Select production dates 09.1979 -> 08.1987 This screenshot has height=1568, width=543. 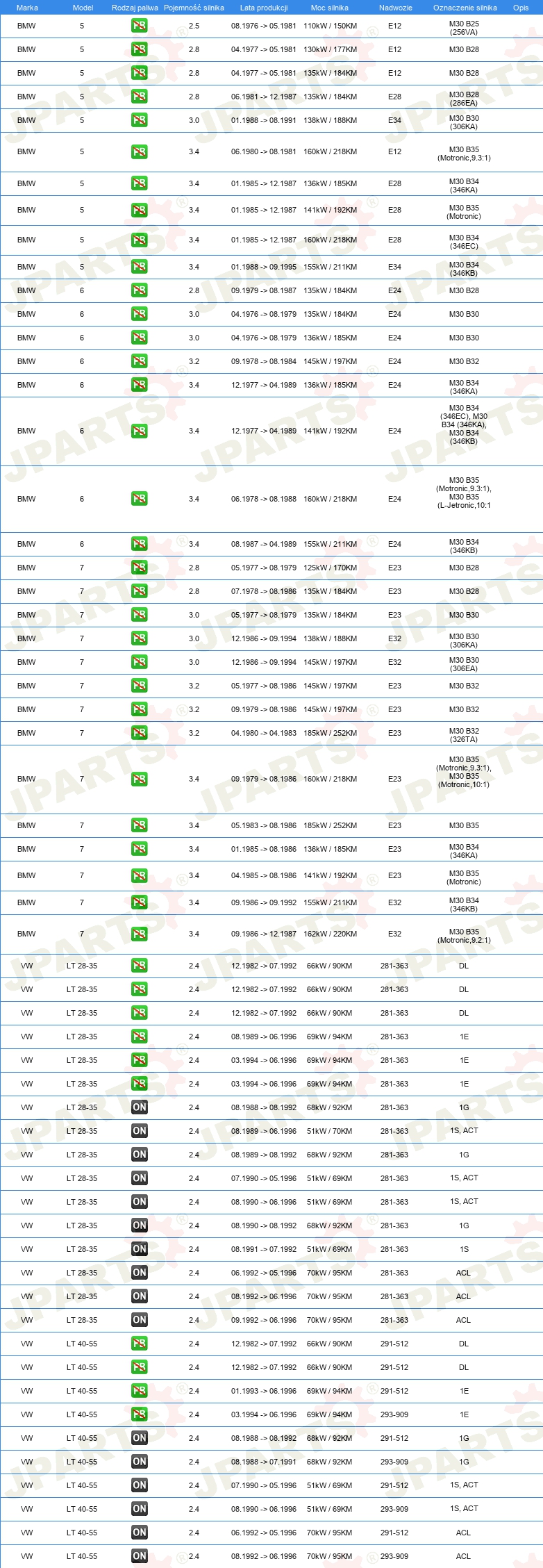pos(264,290)
